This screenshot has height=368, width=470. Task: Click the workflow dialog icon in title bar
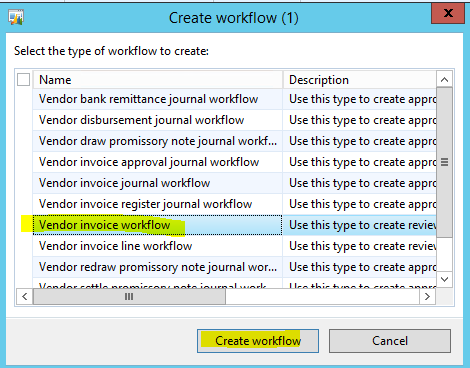(16, 18)
